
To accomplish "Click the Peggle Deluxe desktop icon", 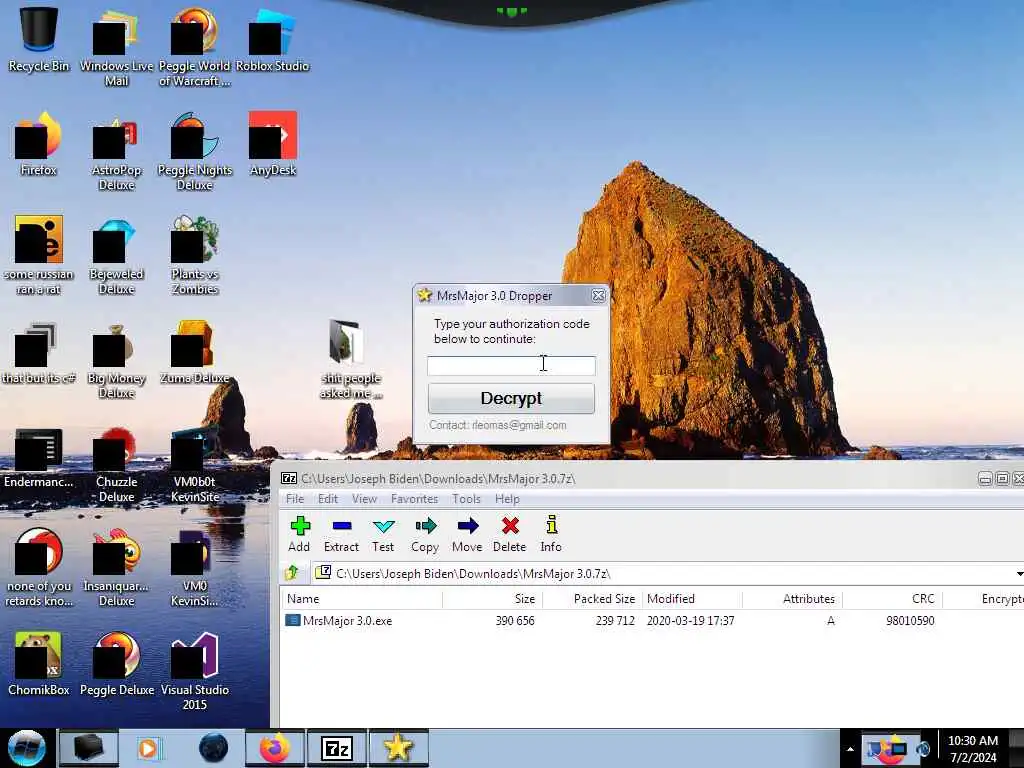I will 116,664.
